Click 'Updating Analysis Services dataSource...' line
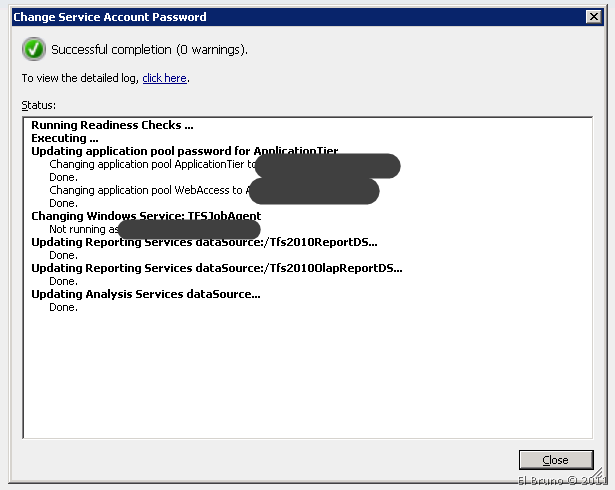Image resolution: width=615 pixels, height=490 pixels. click(x=145, y=294)
